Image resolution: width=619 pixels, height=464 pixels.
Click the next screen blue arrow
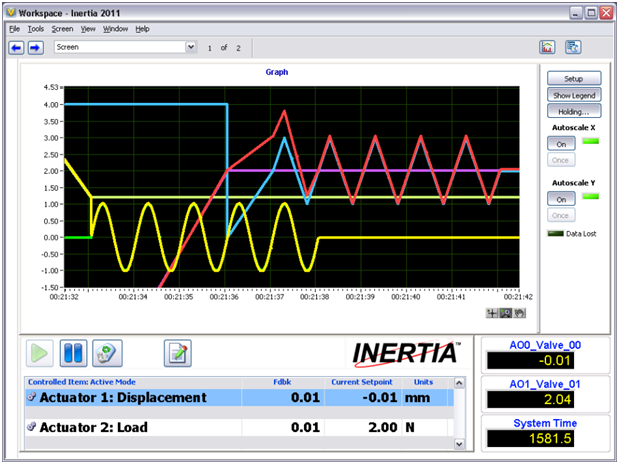pos(35,47)
